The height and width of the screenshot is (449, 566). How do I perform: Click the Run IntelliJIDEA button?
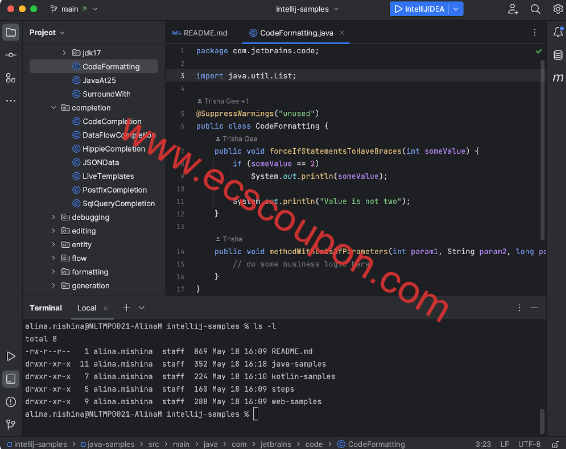[419, 9]
